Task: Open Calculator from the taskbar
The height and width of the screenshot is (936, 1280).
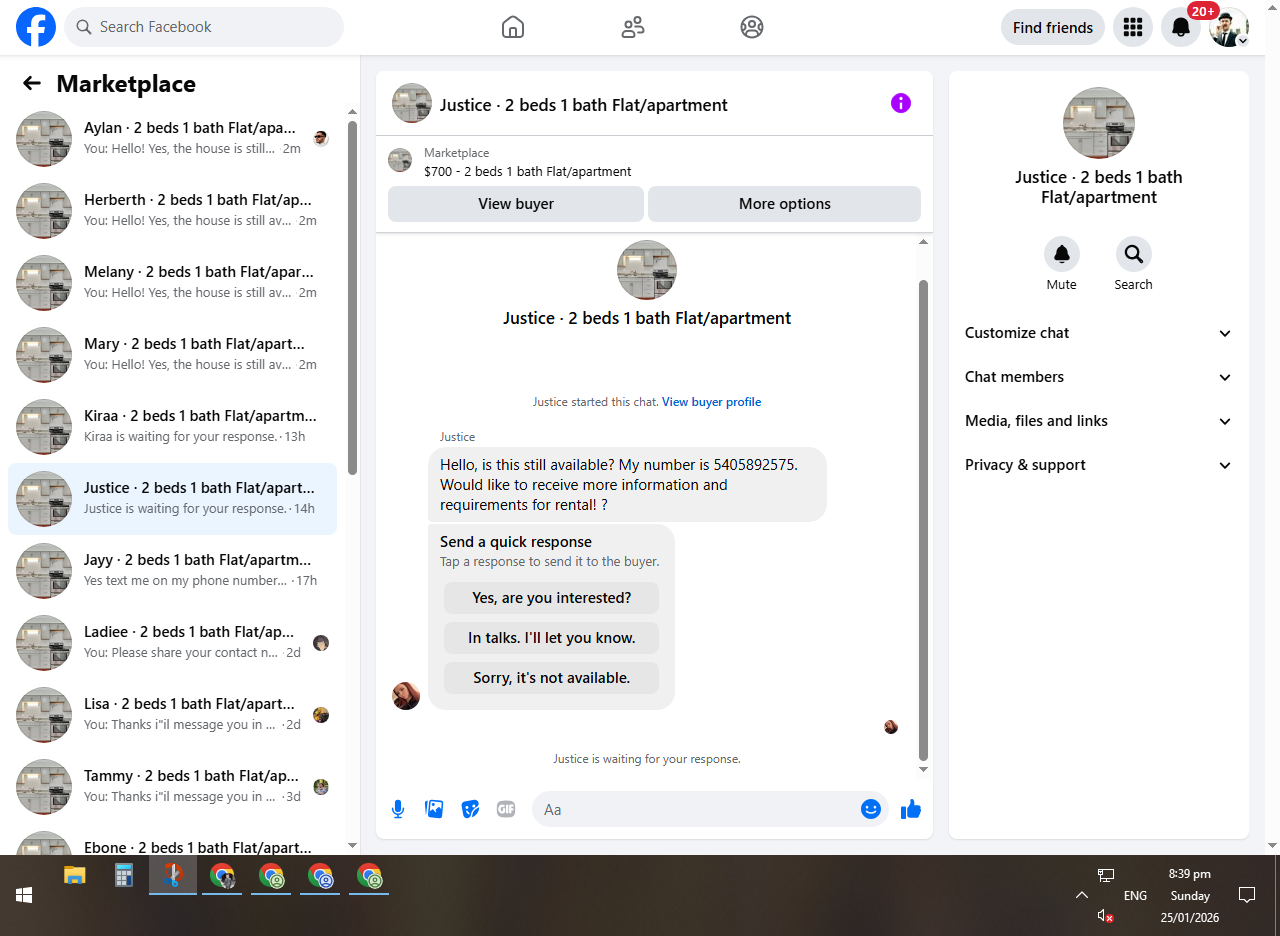Action: (x=124, y=877)
